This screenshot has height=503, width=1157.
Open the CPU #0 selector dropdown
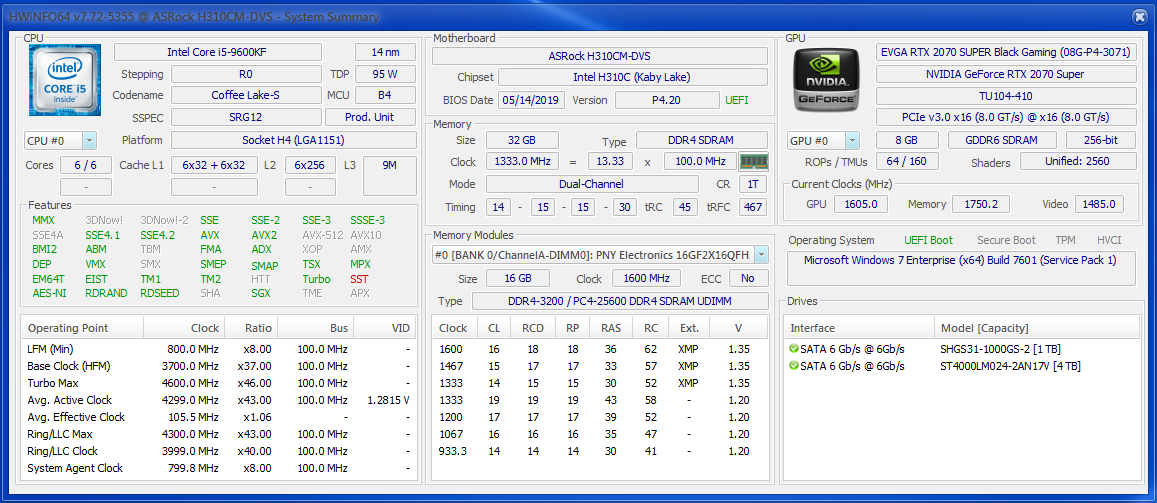tap(89, 140)
